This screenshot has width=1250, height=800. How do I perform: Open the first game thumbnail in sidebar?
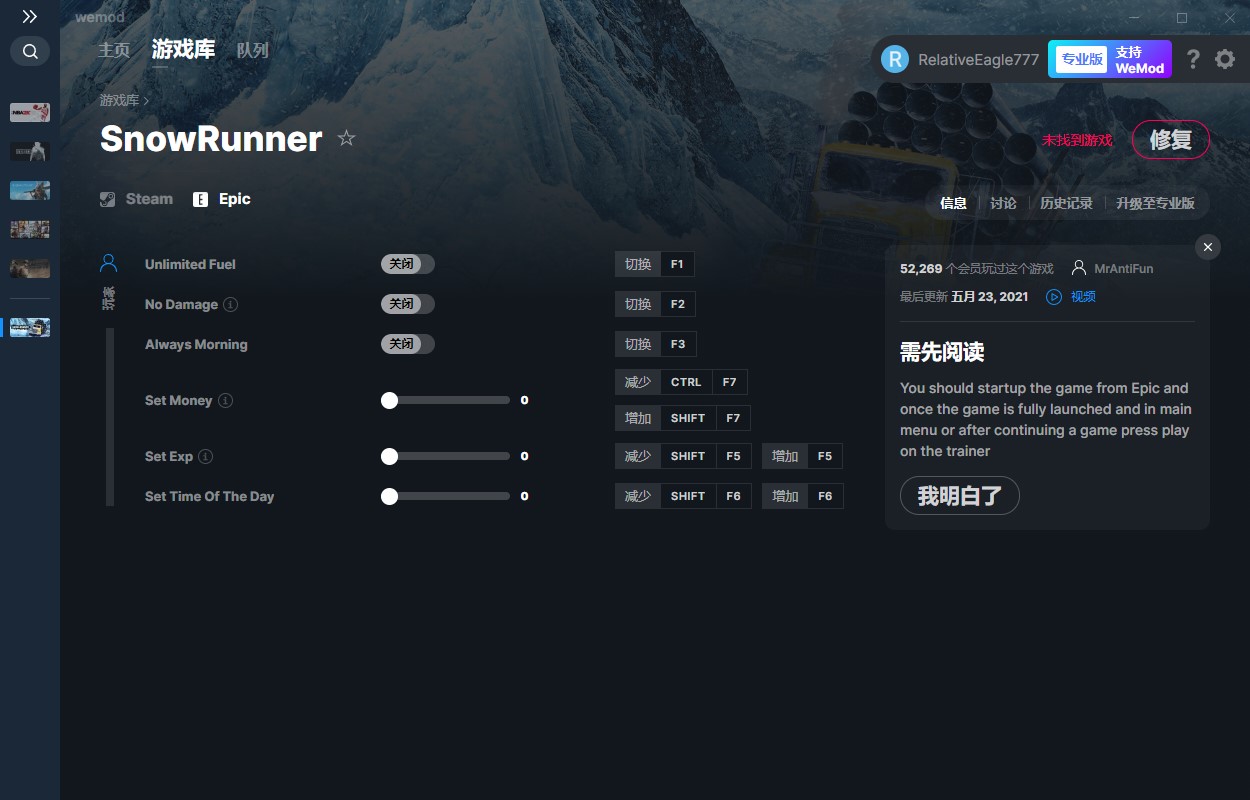point(30,112)
